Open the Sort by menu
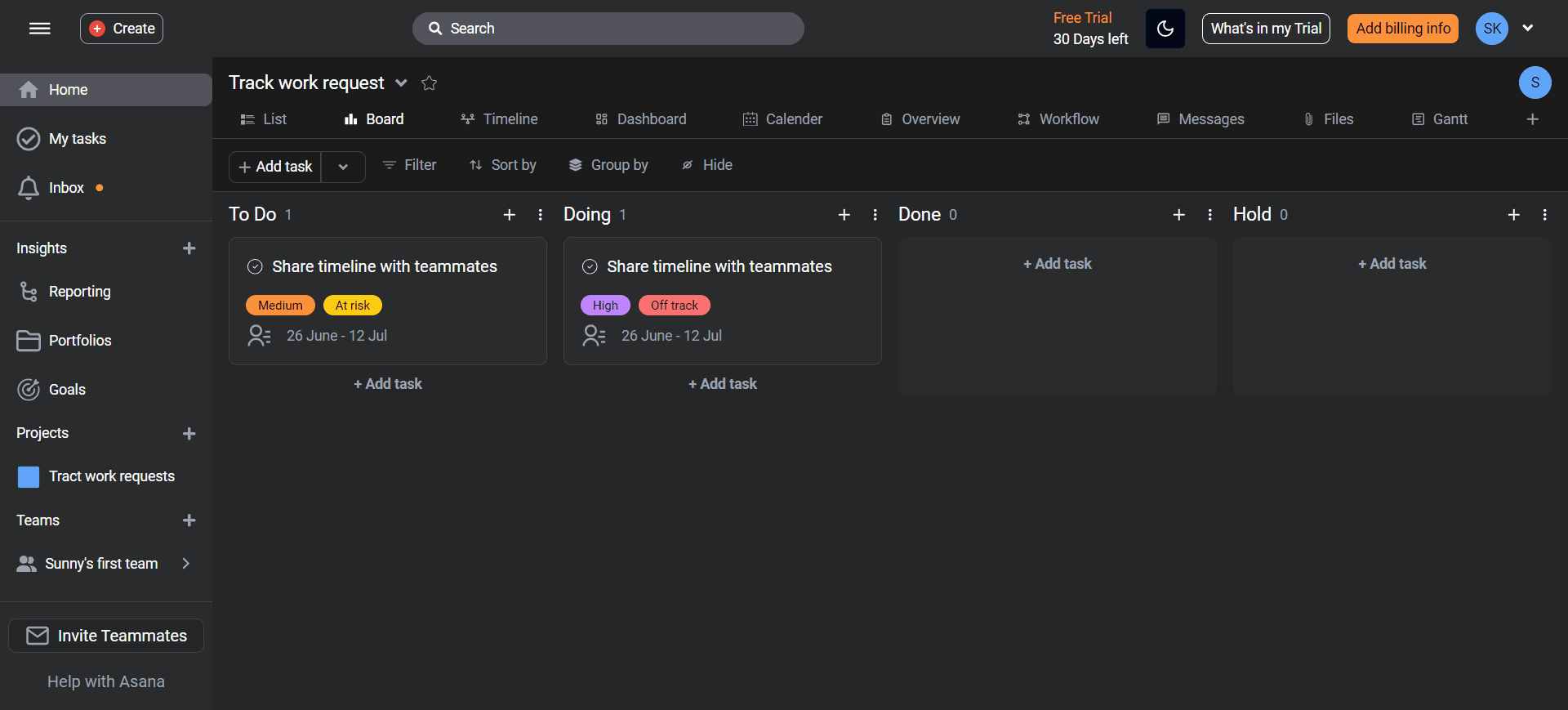The height and width of the screenshot is (710, 1568). click(x=503, y=165)
